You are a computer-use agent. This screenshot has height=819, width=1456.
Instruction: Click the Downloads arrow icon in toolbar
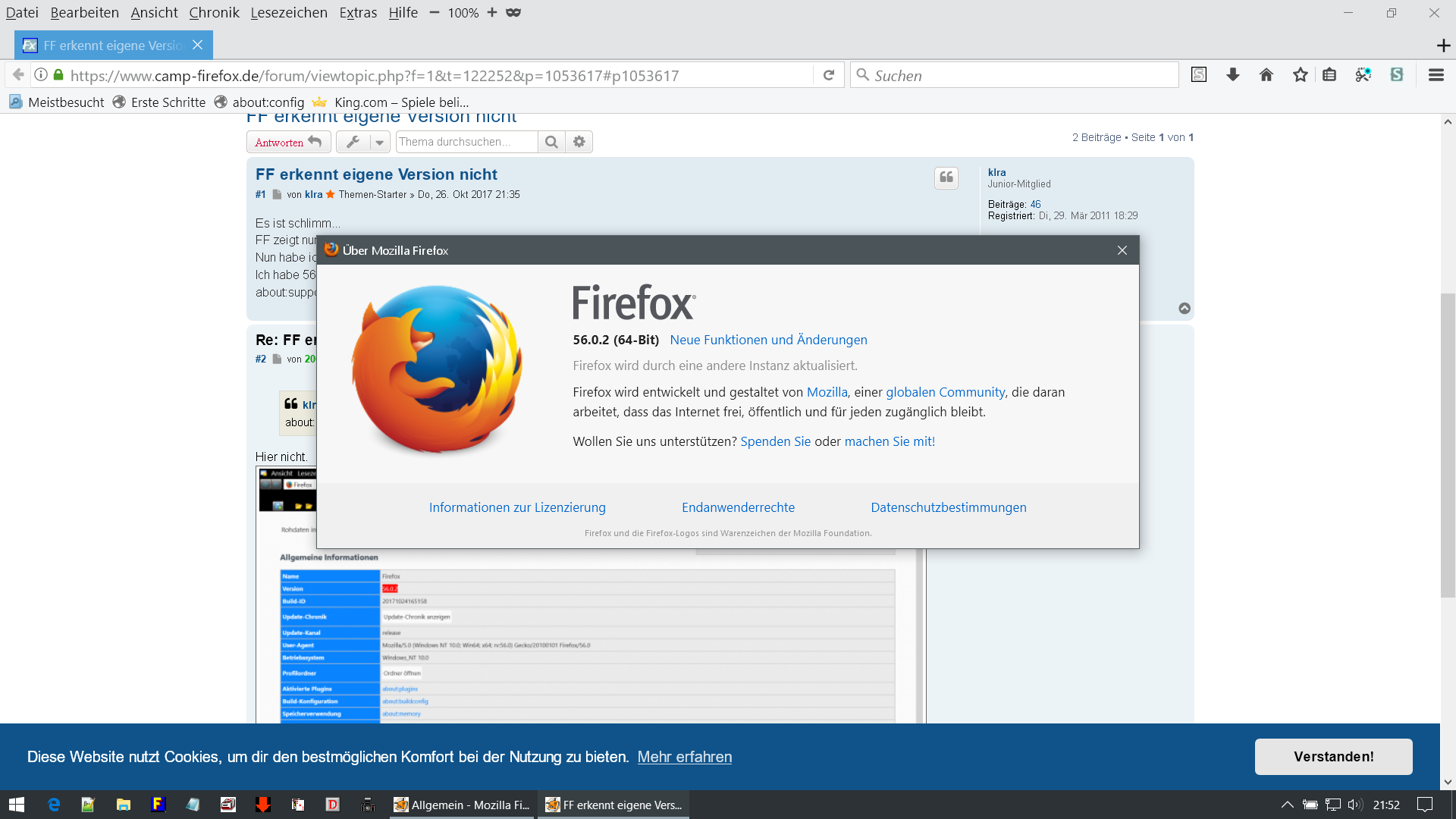pos(1233,75)
